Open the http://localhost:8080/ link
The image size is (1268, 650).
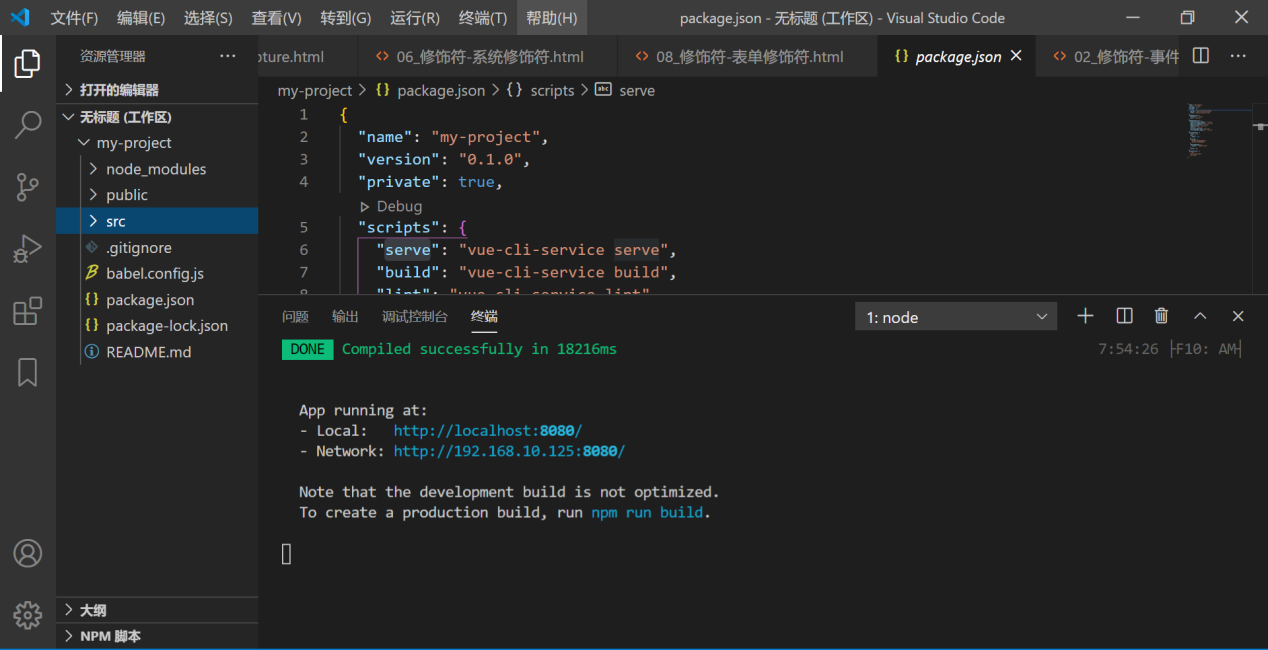[x=488, y=431]
